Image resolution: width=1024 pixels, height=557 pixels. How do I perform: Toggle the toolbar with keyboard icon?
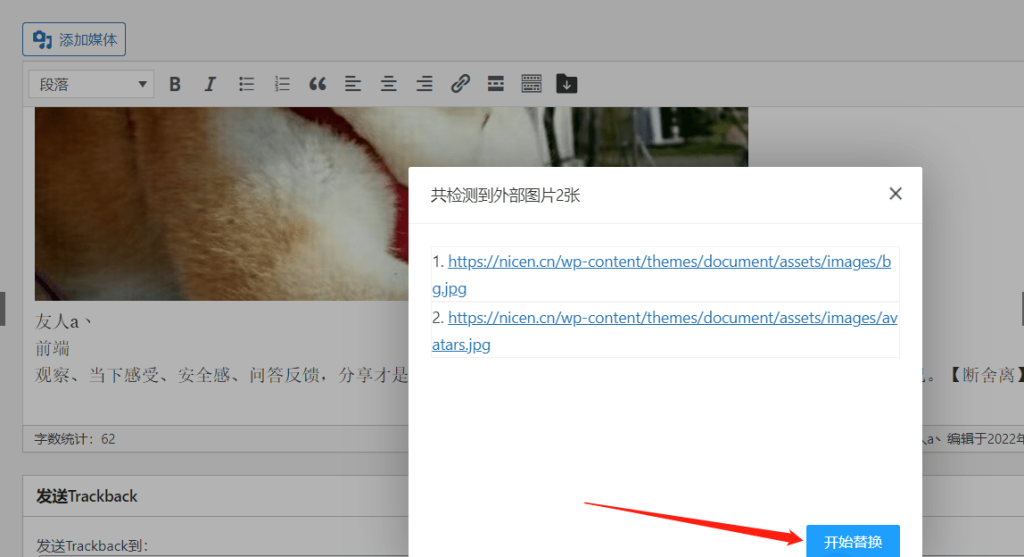coord(532,84)
